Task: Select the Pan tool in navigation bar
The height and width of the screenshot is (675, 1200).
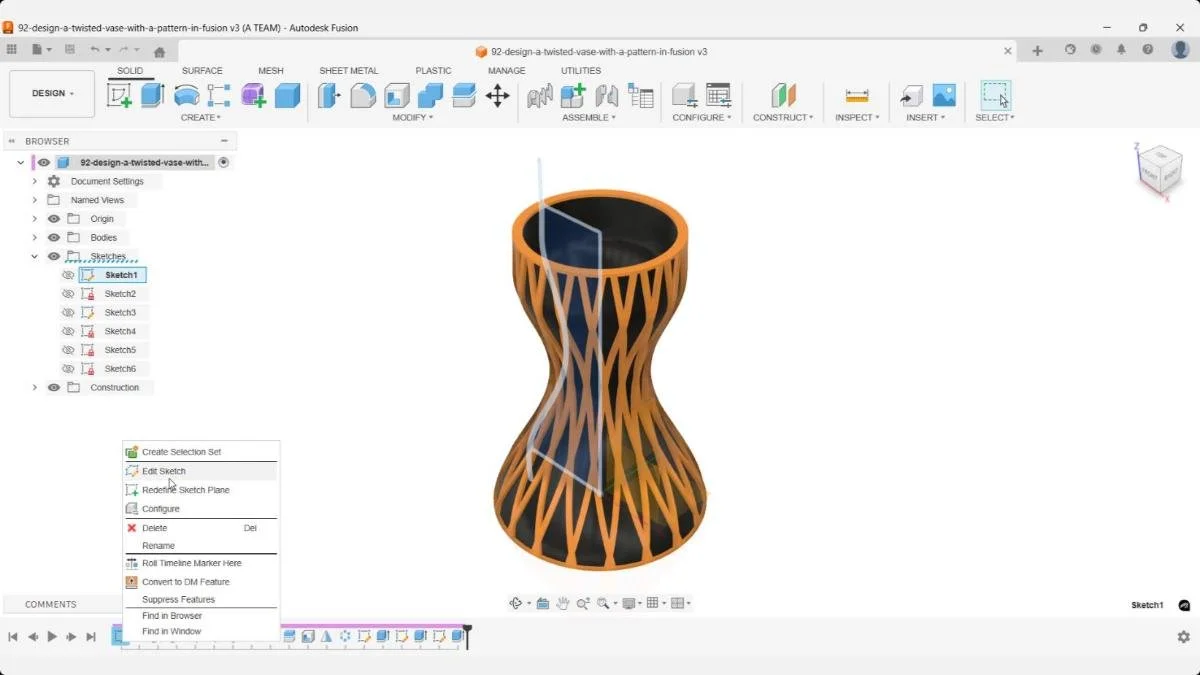Action: pos(563,602)
